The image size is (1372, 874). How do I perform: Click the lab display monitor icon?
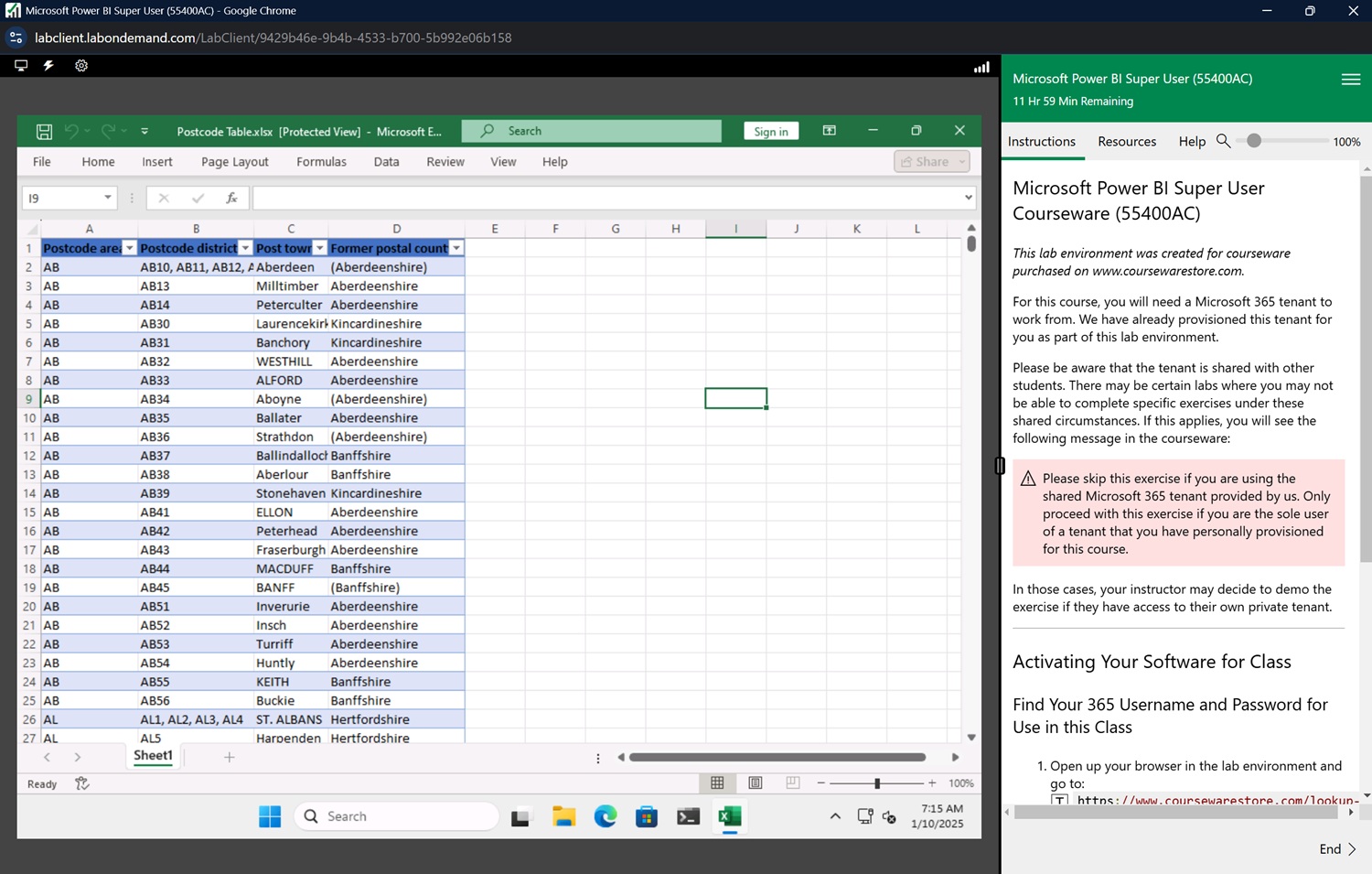[21, 66]
